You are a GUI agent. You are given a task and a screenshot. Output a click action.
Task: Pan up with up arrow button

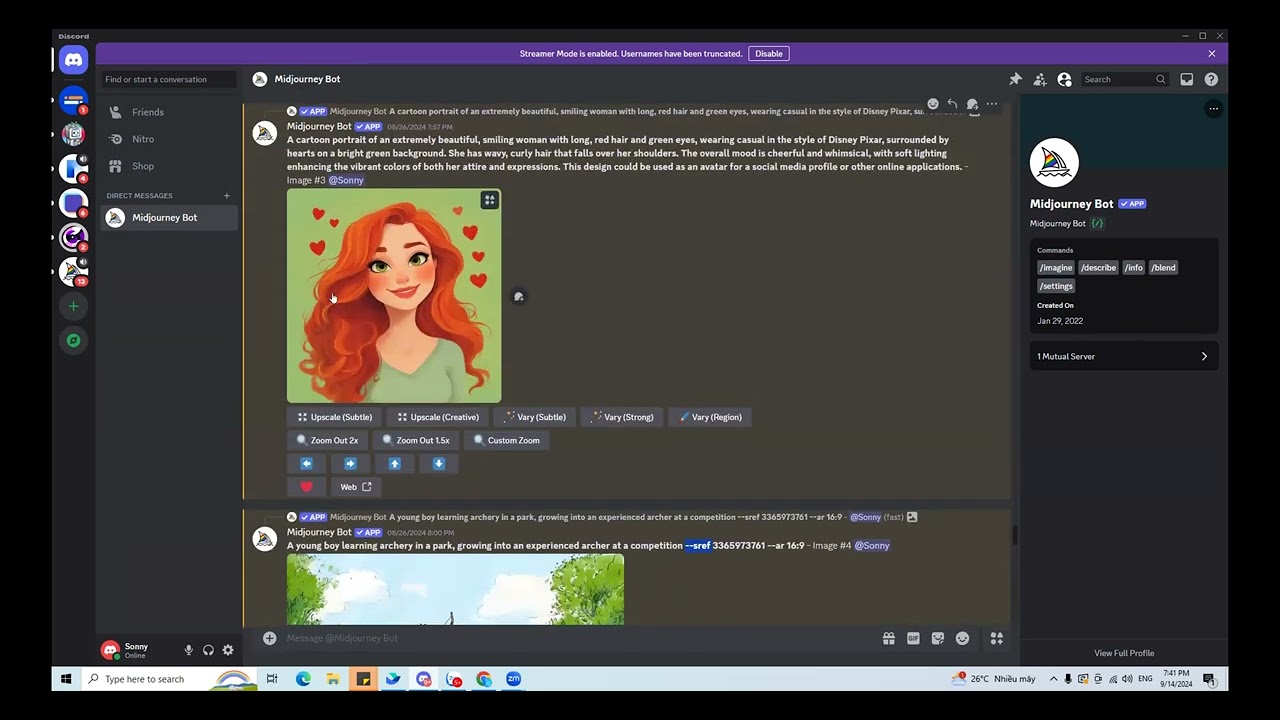(394, 463)
